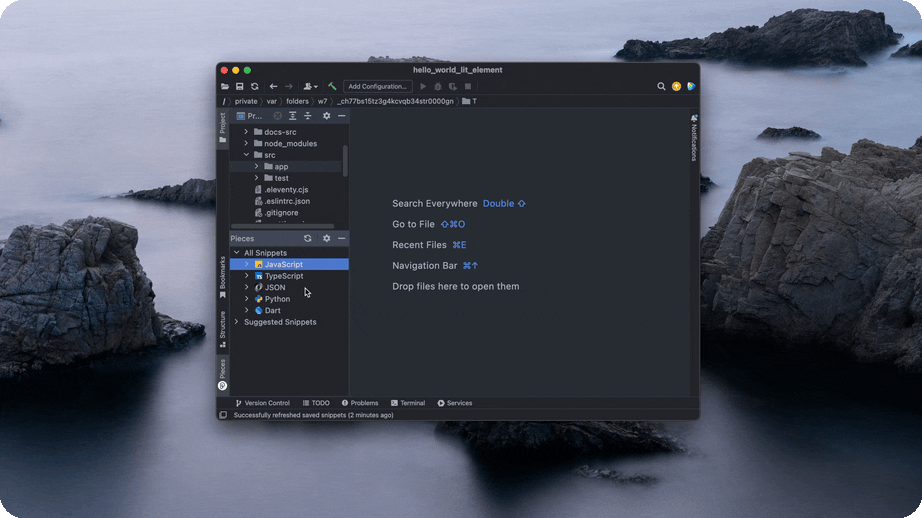Screen dimensions: 922x518
Task: Open the TODO tool window
Action: (316, 403)
